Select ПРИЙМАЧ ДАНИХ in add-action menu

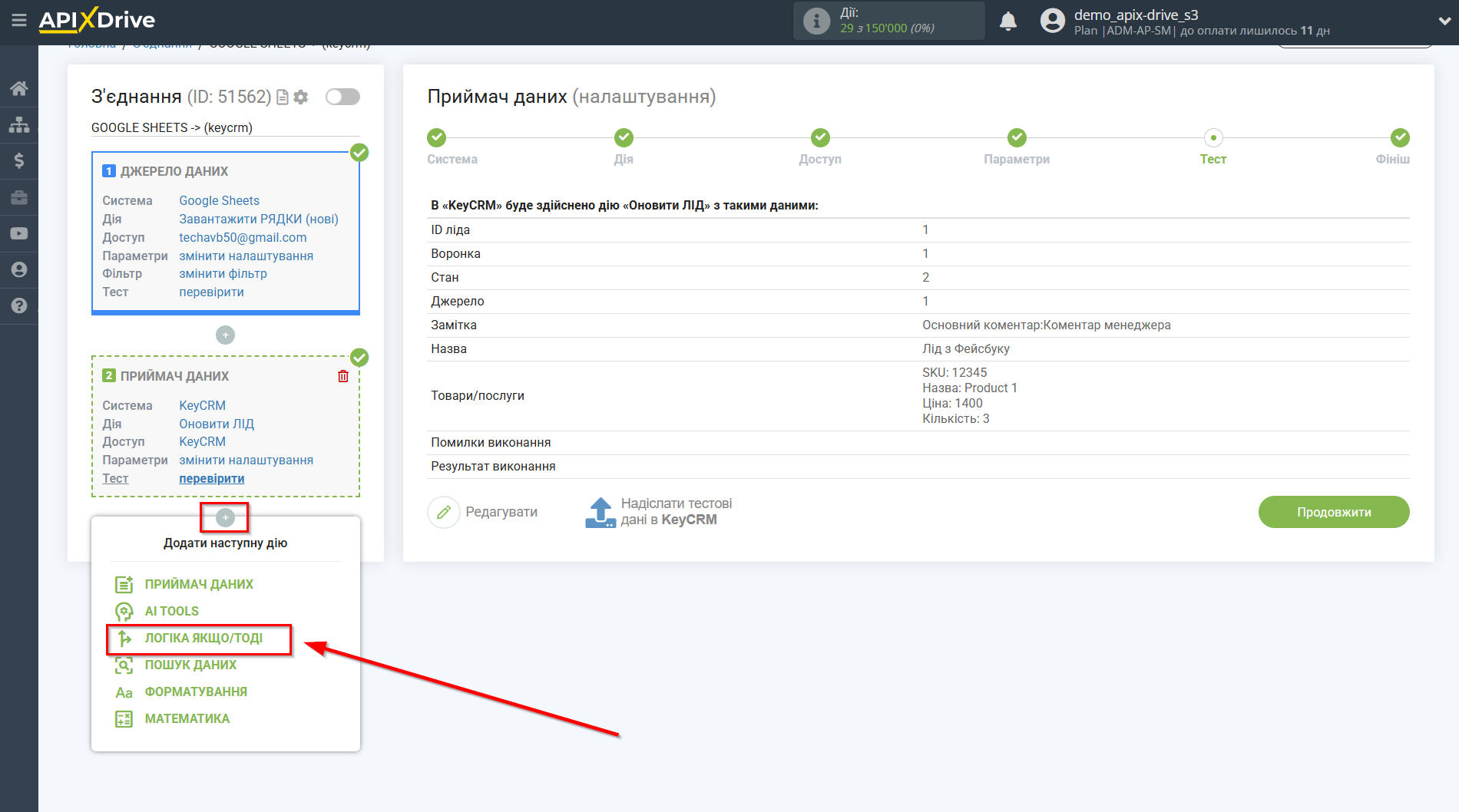(x=199, y=584)
